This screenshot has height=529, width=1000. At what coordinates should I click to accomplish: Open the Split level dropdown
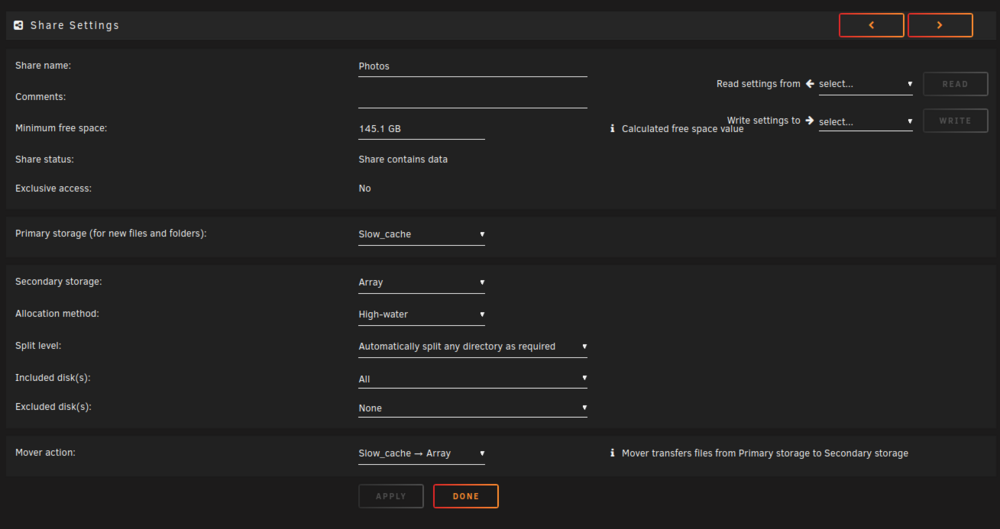point(473,346)
